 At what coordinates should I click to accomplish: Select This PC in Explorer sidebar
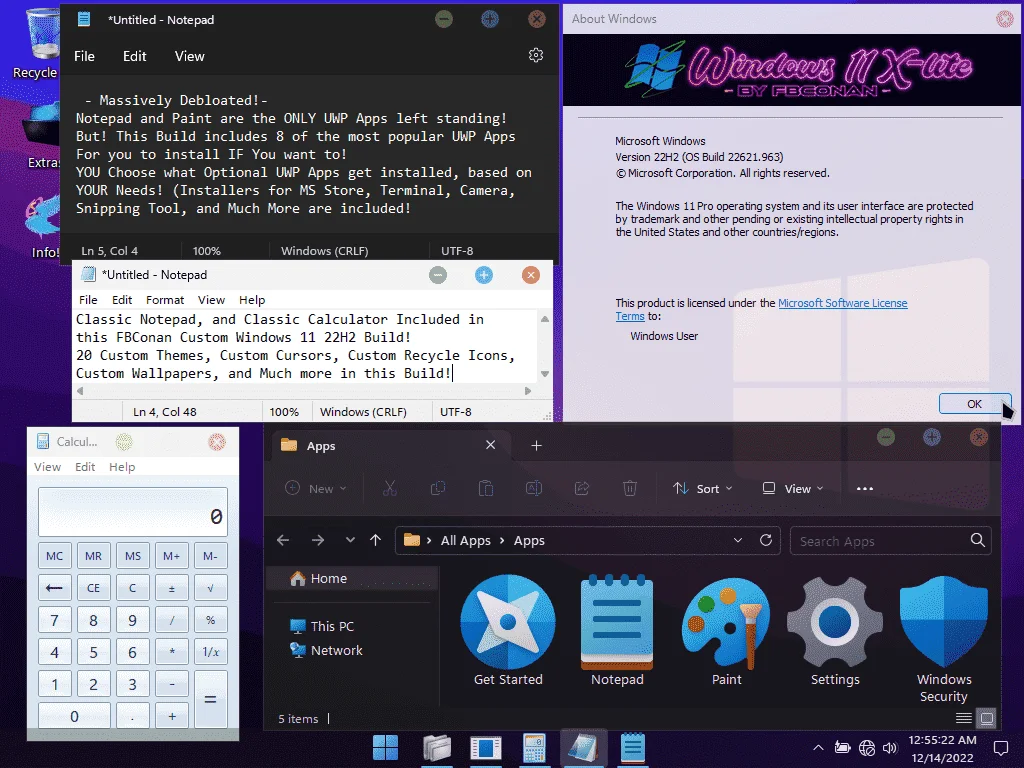322,626
